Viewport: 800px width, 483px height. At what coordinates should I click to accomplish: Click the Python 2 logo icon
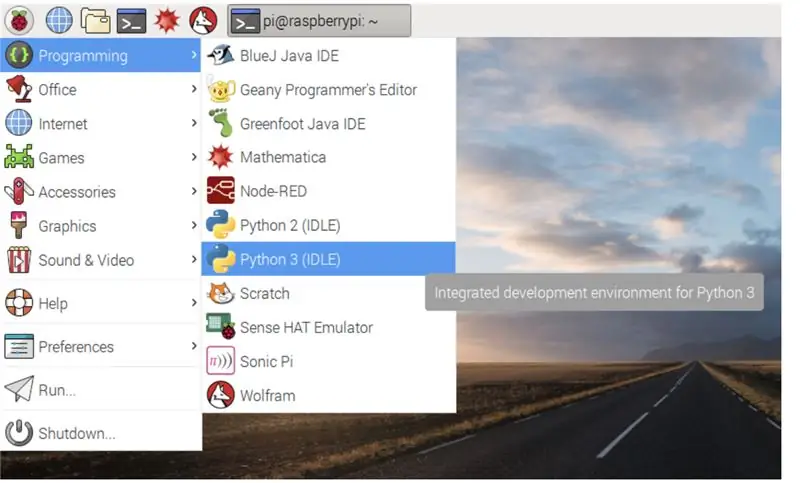(220, 225)
